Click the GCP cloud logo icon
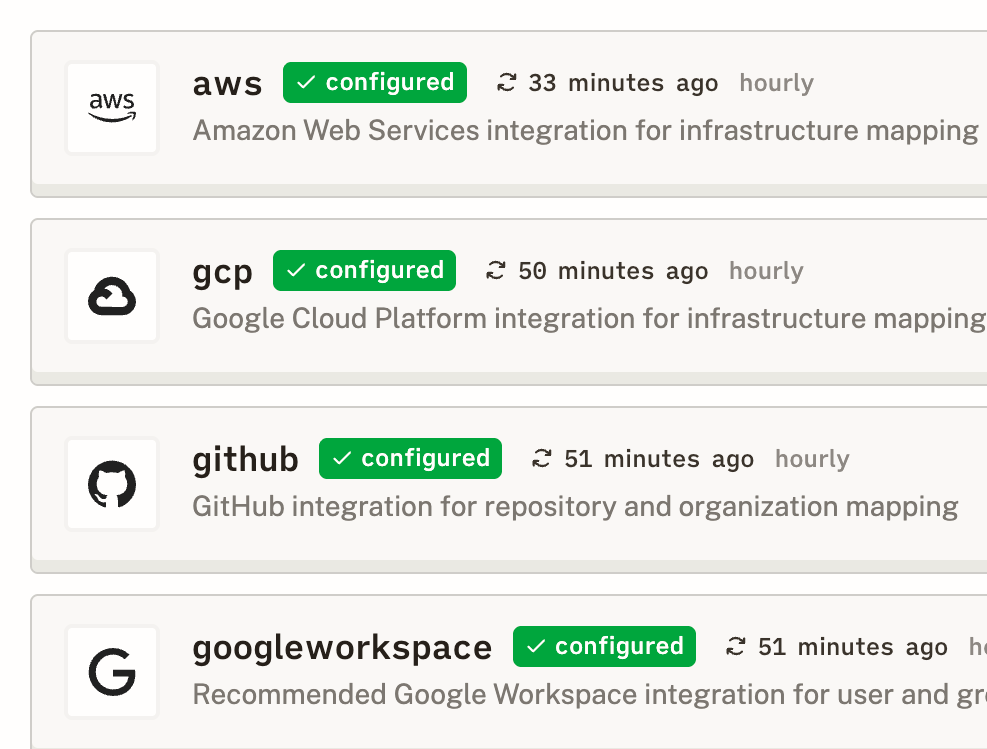 [x=112, y=297]
